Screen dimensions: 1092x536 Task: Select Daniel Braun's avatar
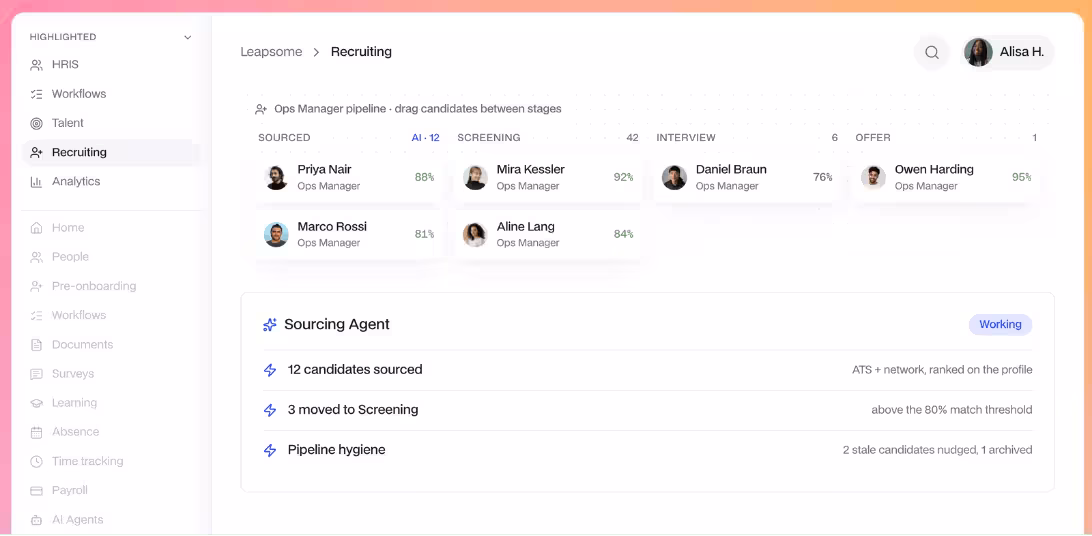pos(674,178)
